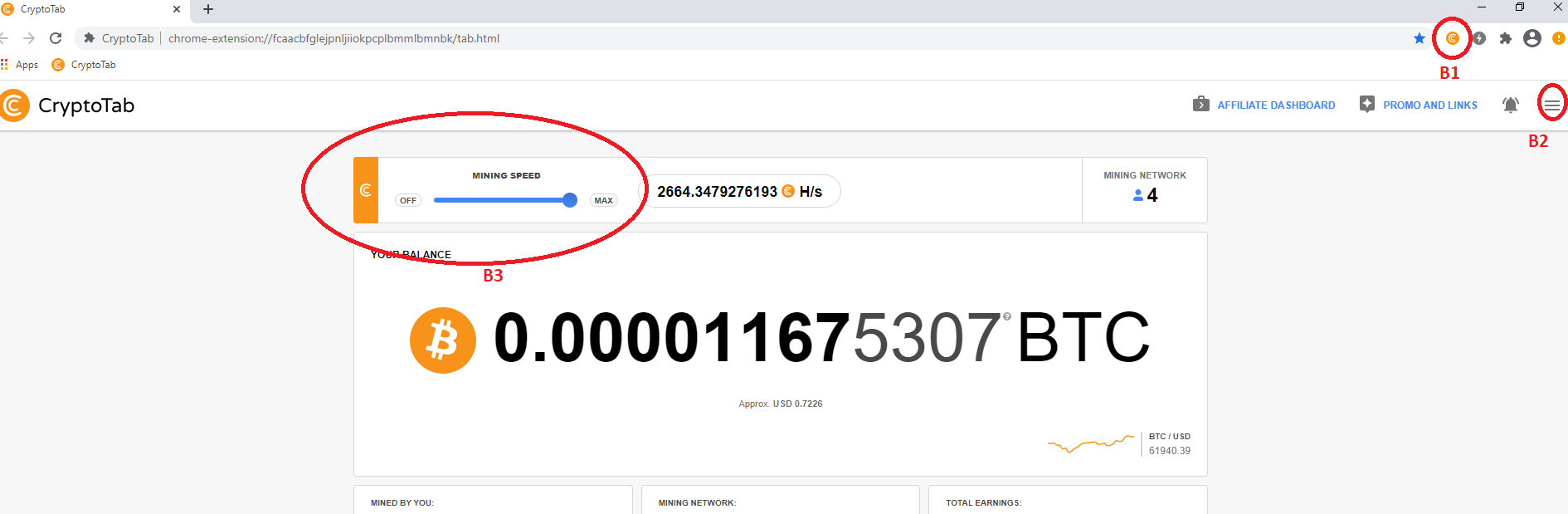Click the BTC balance 0.000011675307
This screenshot has width=1568, height=514.
[747, 338]
